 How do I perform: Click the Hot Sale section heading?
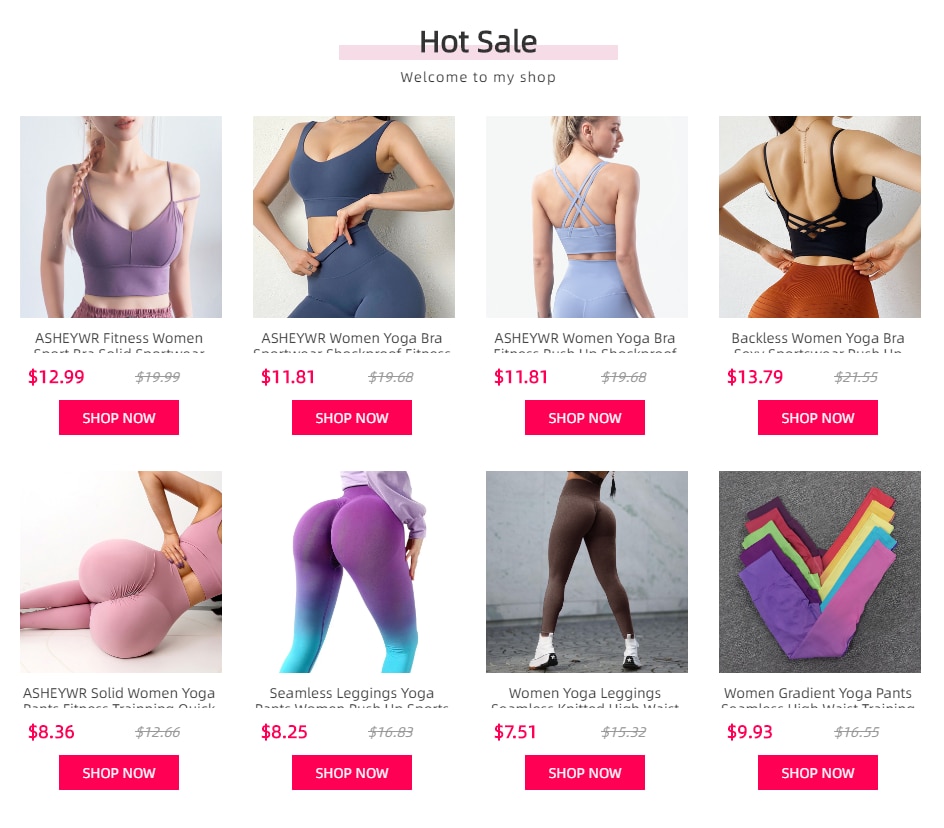pos(478,42)
